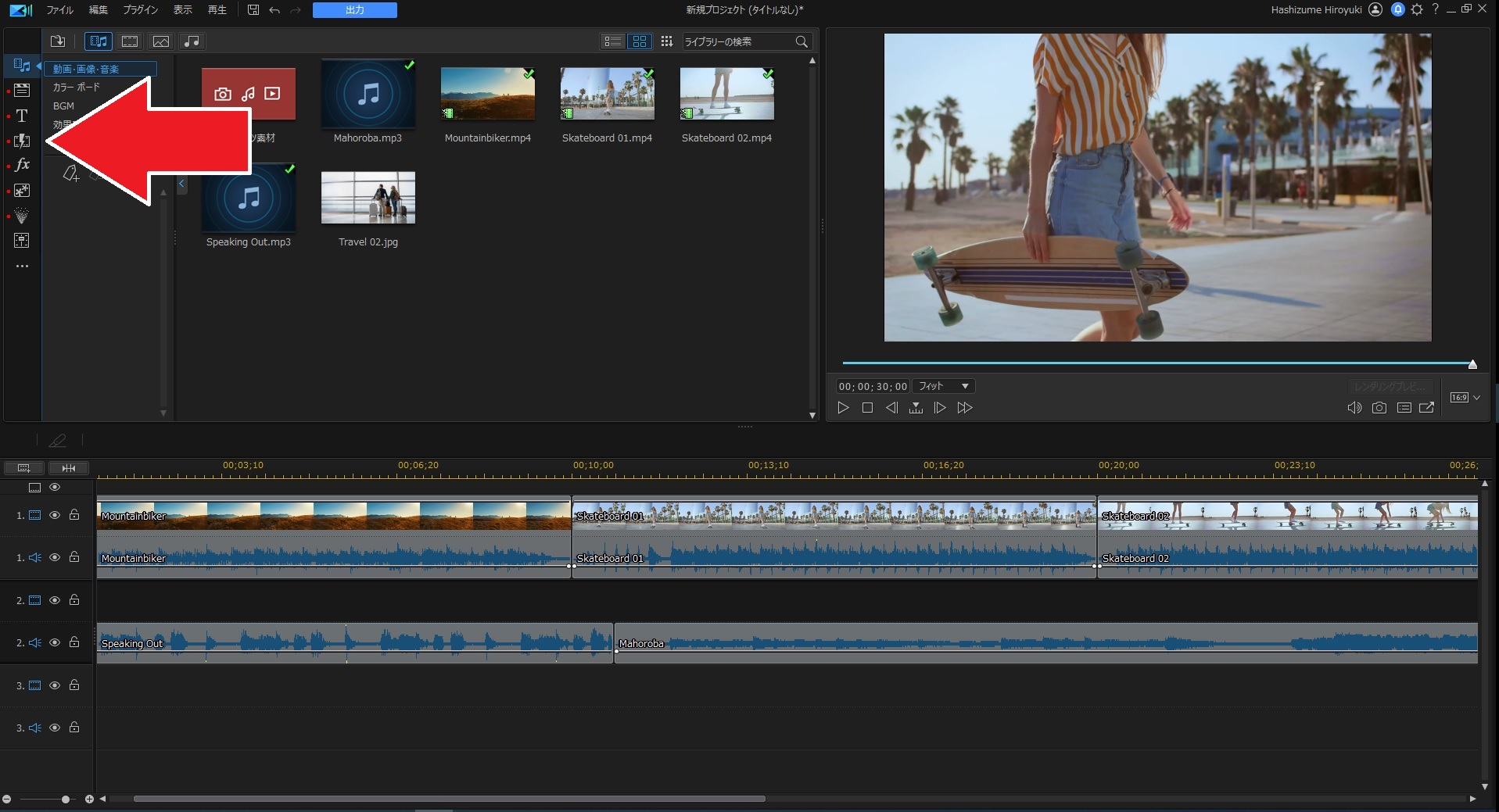Click the blue 出力 button
Viewport: 1499px width, 812px height.
point(354,10)
